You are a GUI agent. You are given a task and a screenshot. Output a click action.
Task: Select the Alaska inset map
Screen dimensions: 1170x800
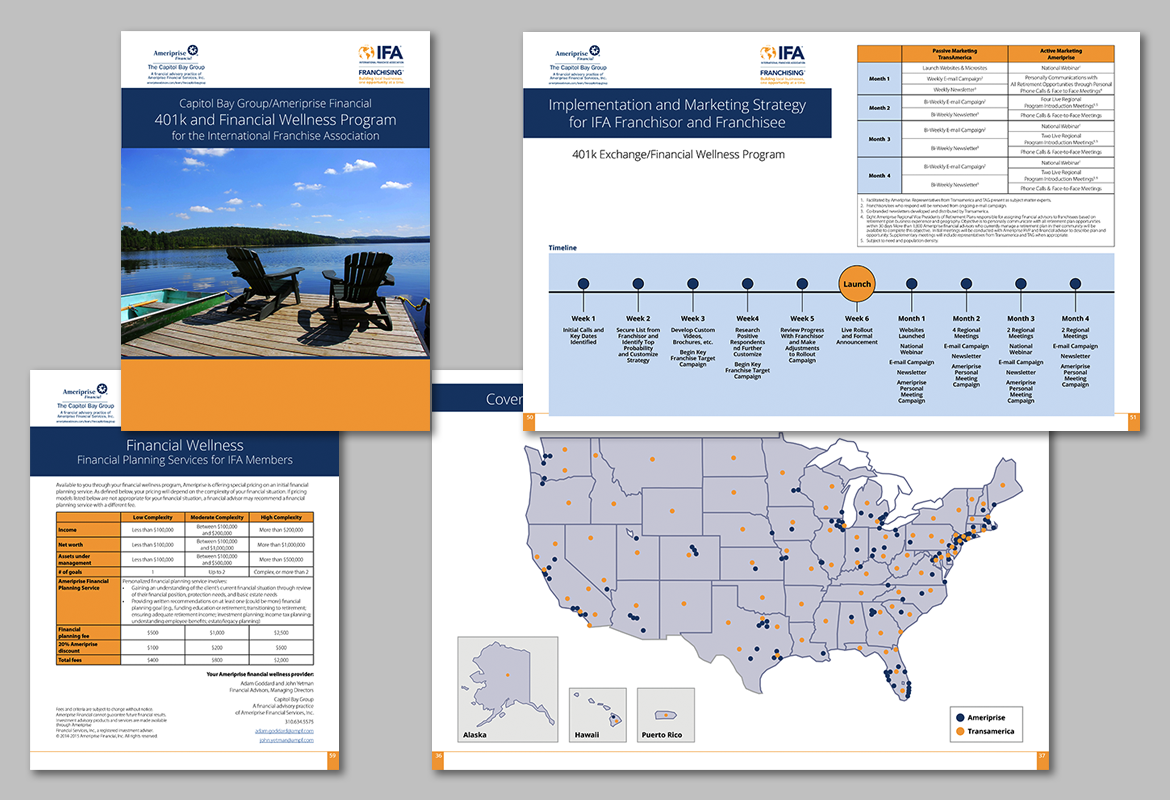coord(505,690)
